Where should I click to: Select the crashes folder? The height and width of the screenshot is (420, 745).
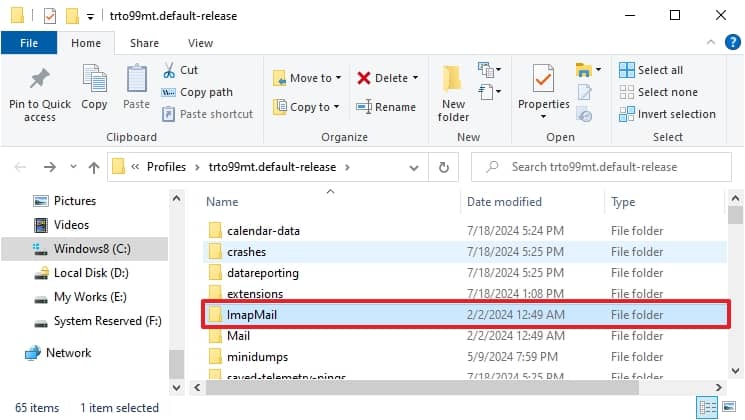465,252
